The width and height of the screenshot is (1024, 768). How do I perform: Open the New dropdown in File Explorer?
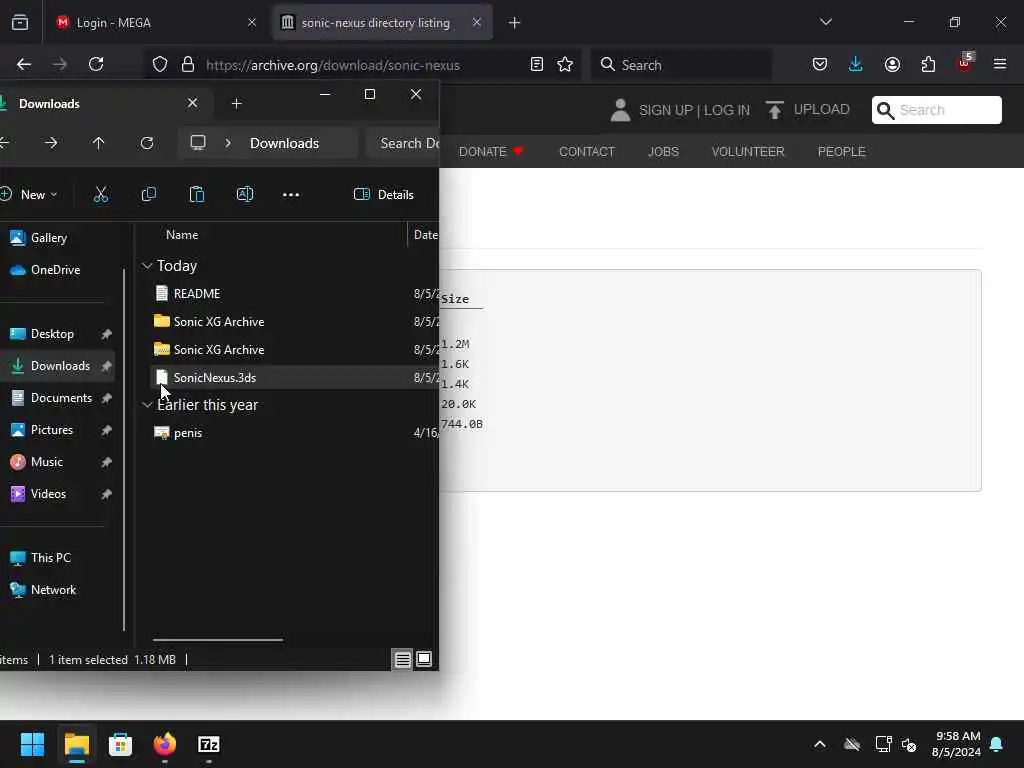point(30,195)
